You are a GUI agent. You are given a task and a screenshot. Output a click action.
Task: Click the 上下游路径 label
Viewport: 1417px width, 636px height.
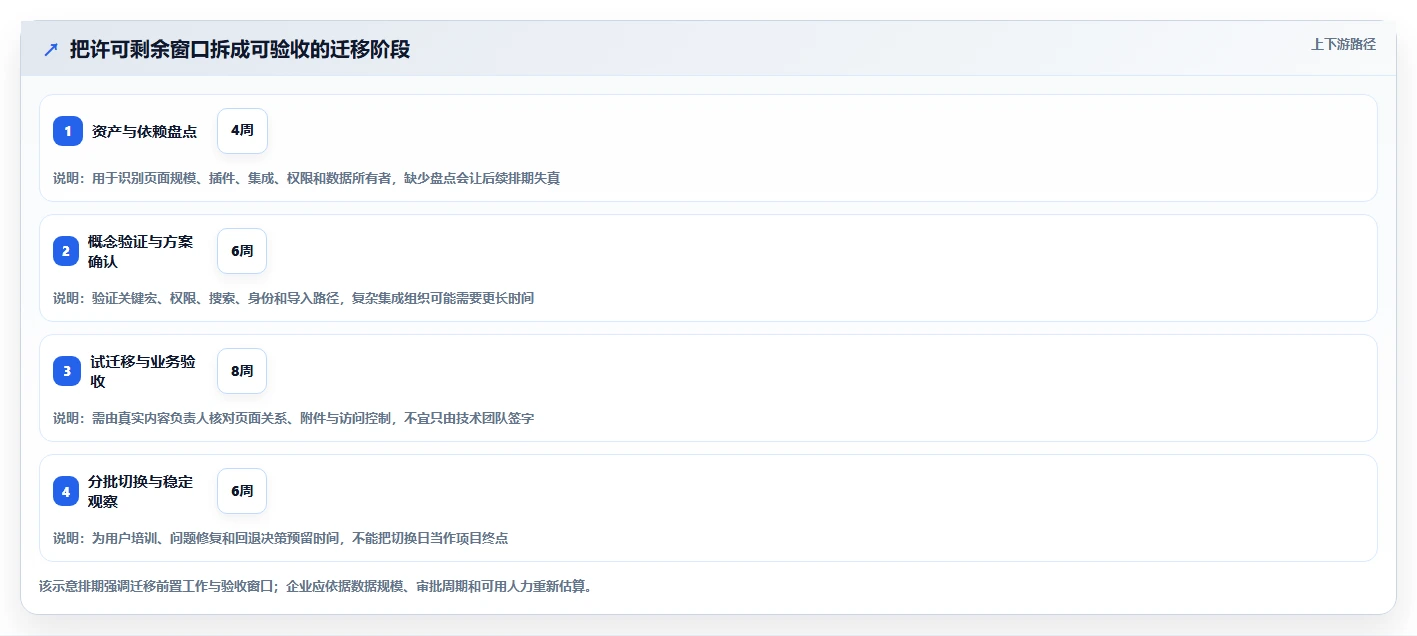click(1343, 44)
